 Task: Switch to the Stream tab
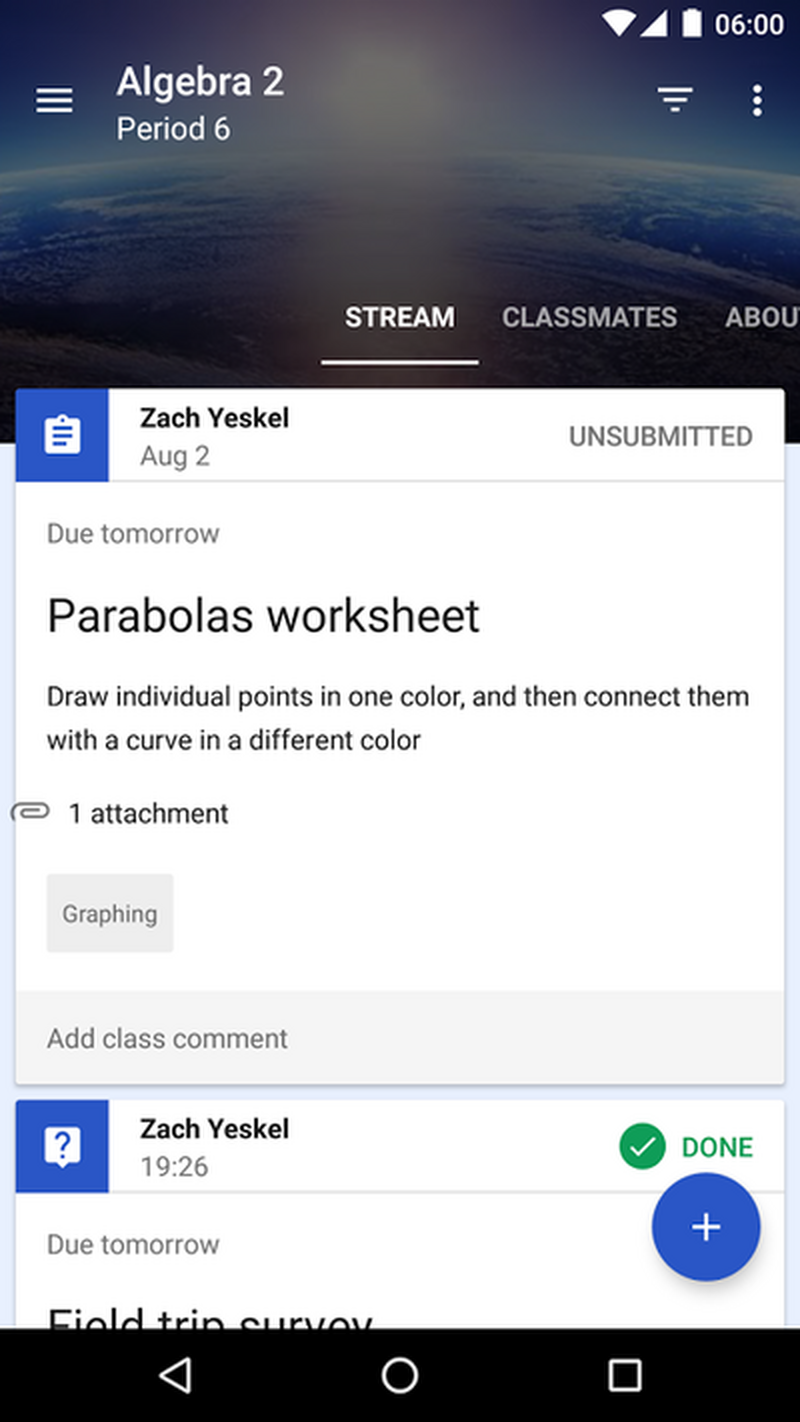pyautogui.click(x=400, y=318)
